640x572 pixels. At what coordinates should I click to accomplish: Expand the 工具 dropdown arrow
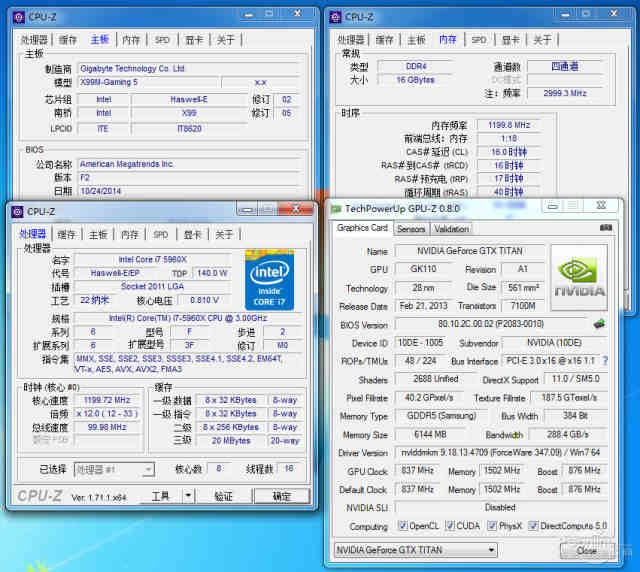coord(188,496)
